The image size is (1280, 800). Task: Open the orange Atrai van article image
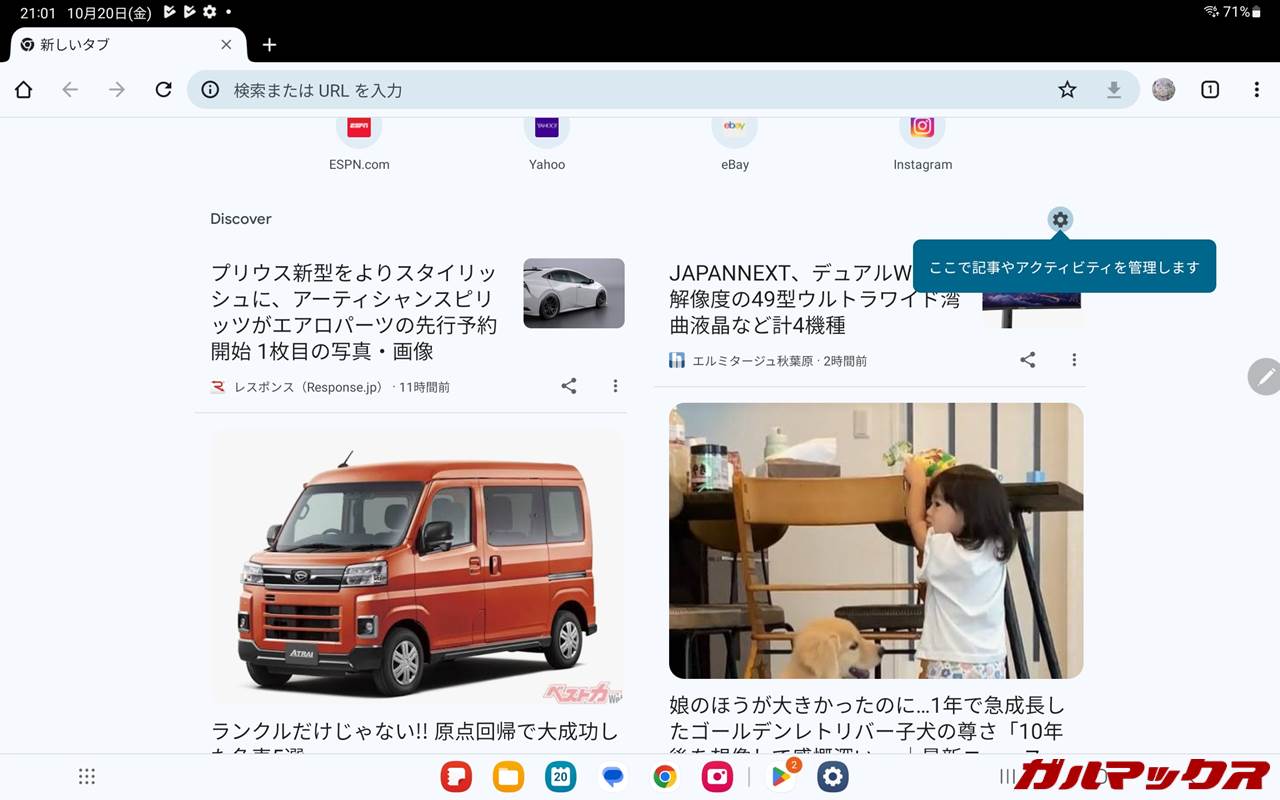(417, 567)
